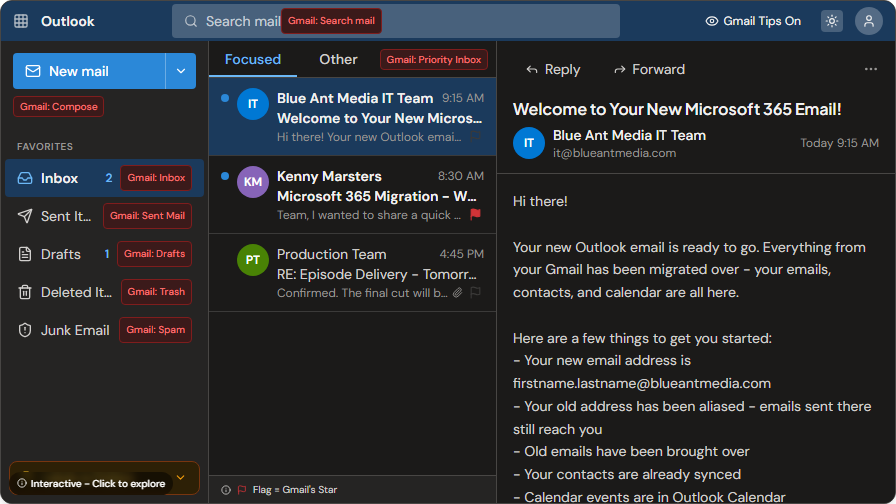Click the Gmail: Drafts tip label
896x504 pixels.
154,254
